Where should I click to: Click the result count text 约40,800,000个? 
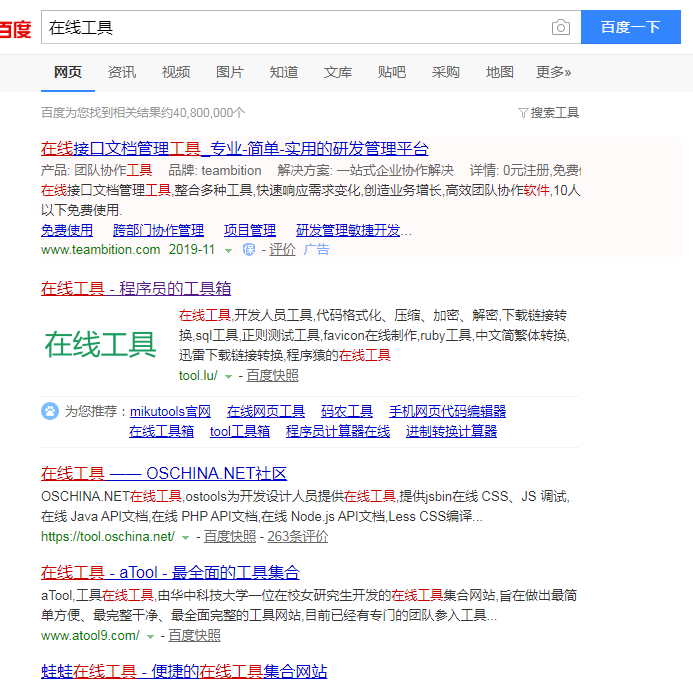click(203, 113)
